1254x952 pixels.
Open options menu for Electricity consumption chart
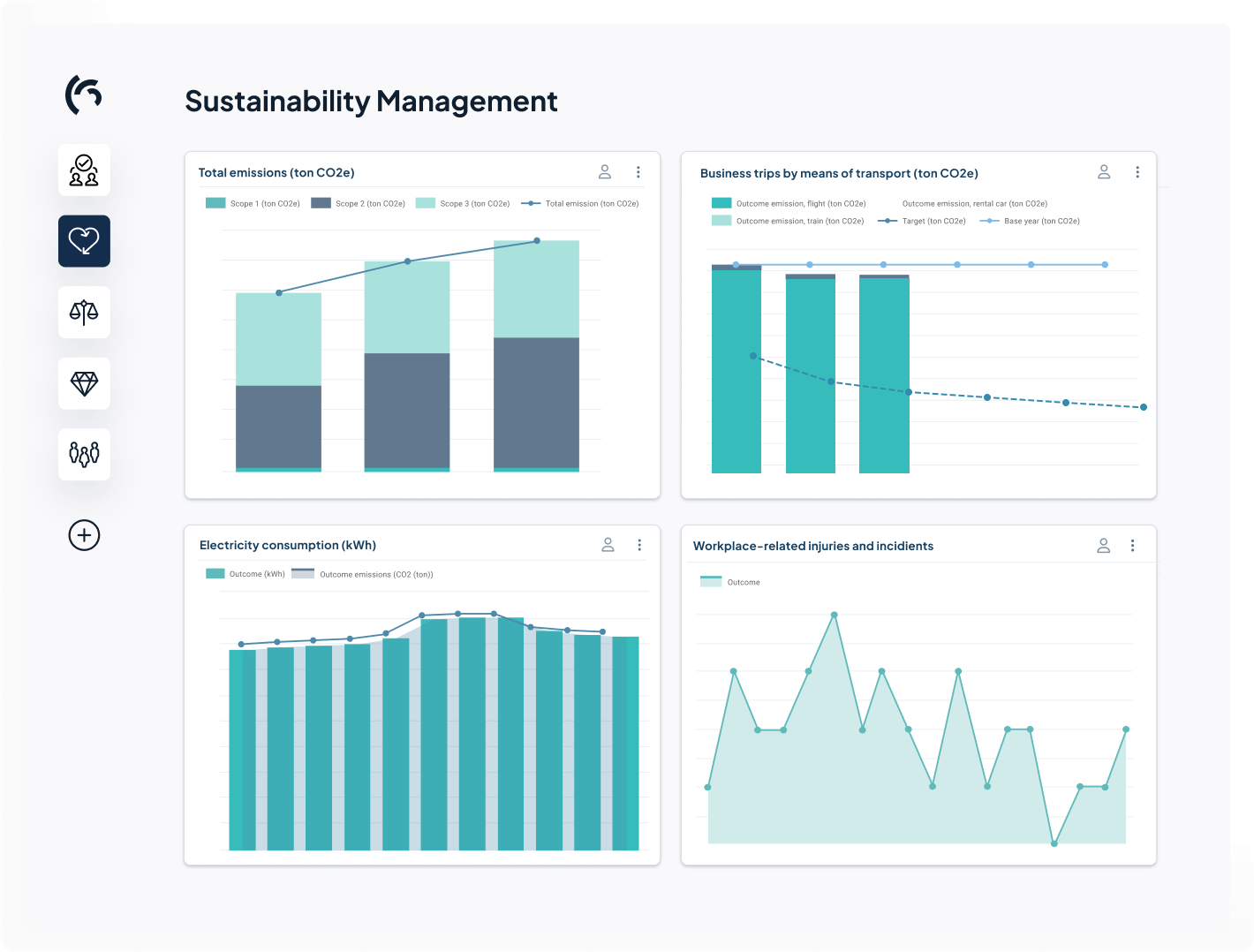(x=639, y=545)
